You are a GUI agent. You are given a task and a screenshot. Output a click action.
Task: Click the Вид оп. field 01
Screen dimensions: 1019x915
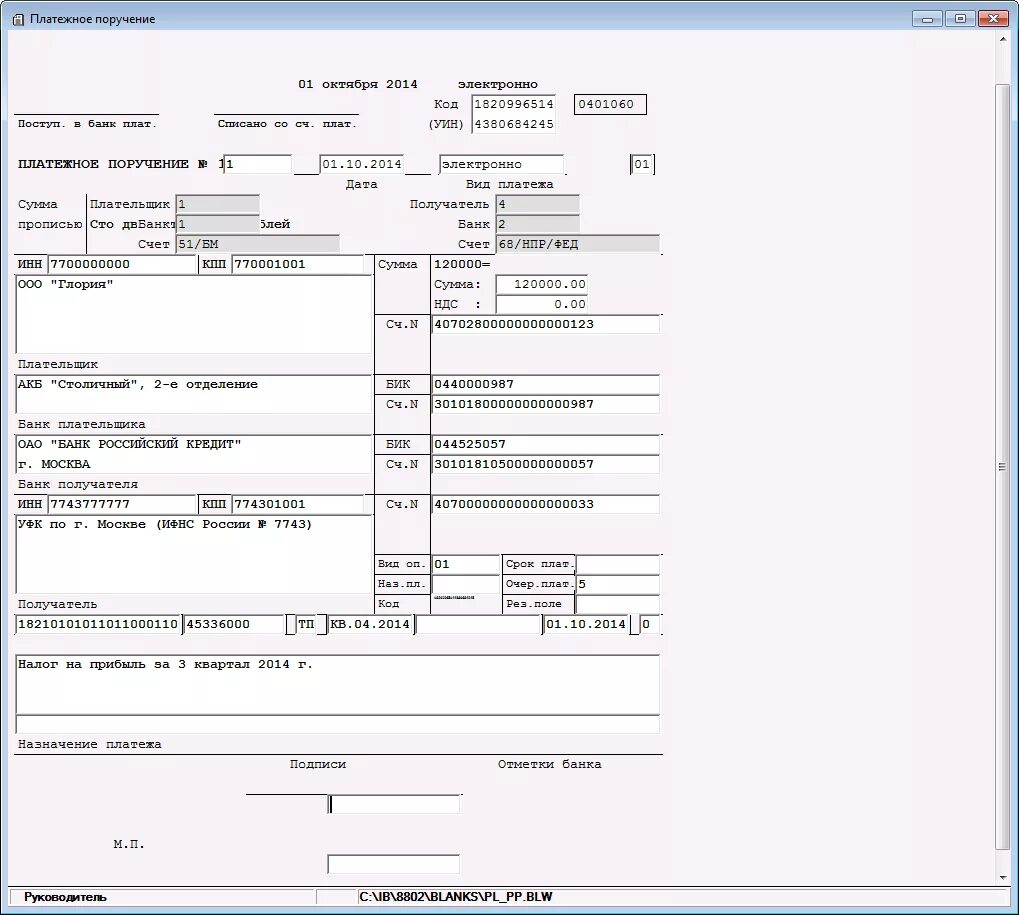pyautogui.click(x=465, y=564)
